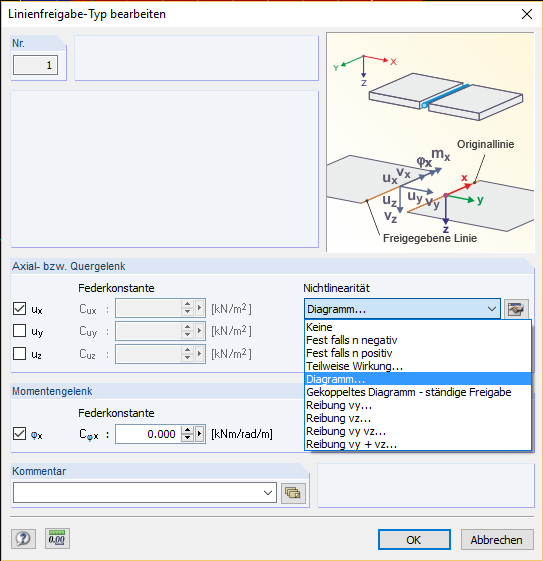543x561 pixels.
Task: Click the Cuz spinner arrows
Action: tap(187, 353)
